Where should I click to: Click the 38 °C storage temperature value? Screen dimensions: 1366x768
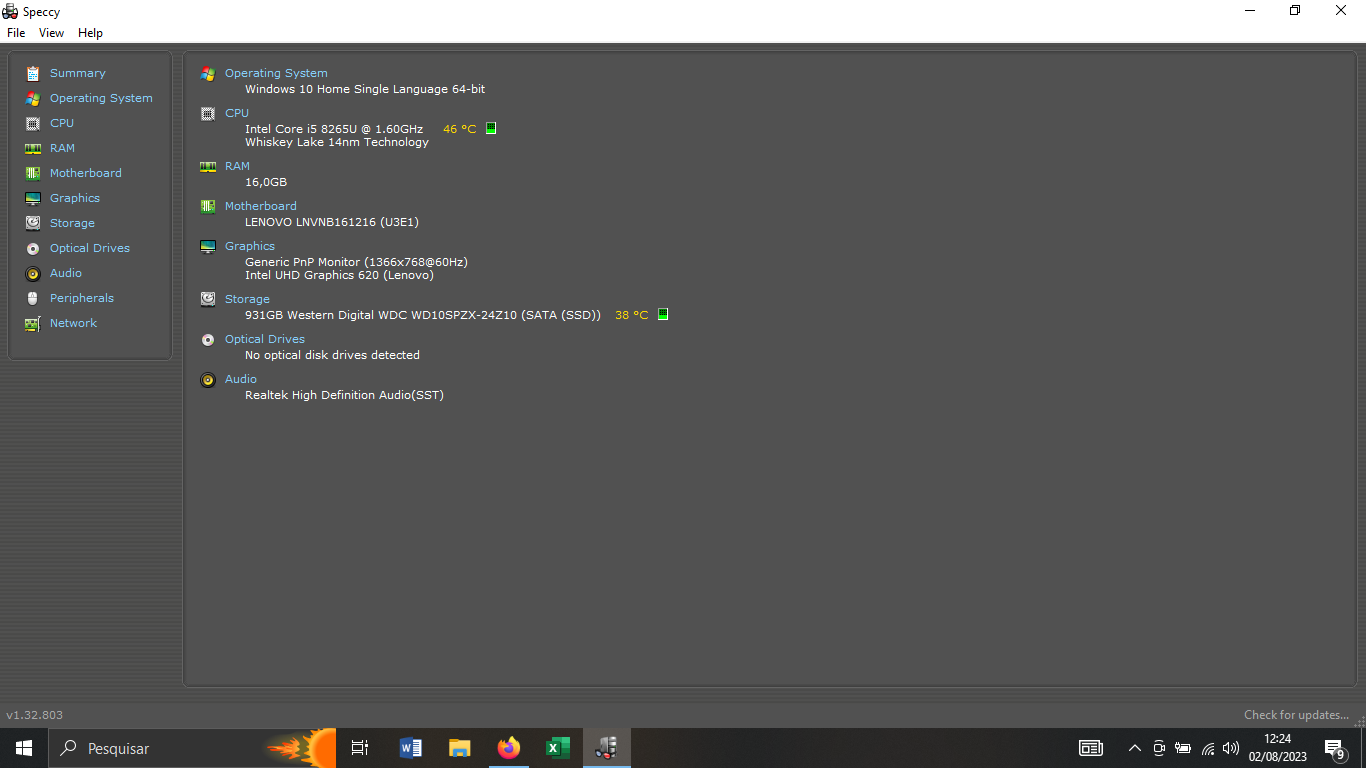point(632,315)
